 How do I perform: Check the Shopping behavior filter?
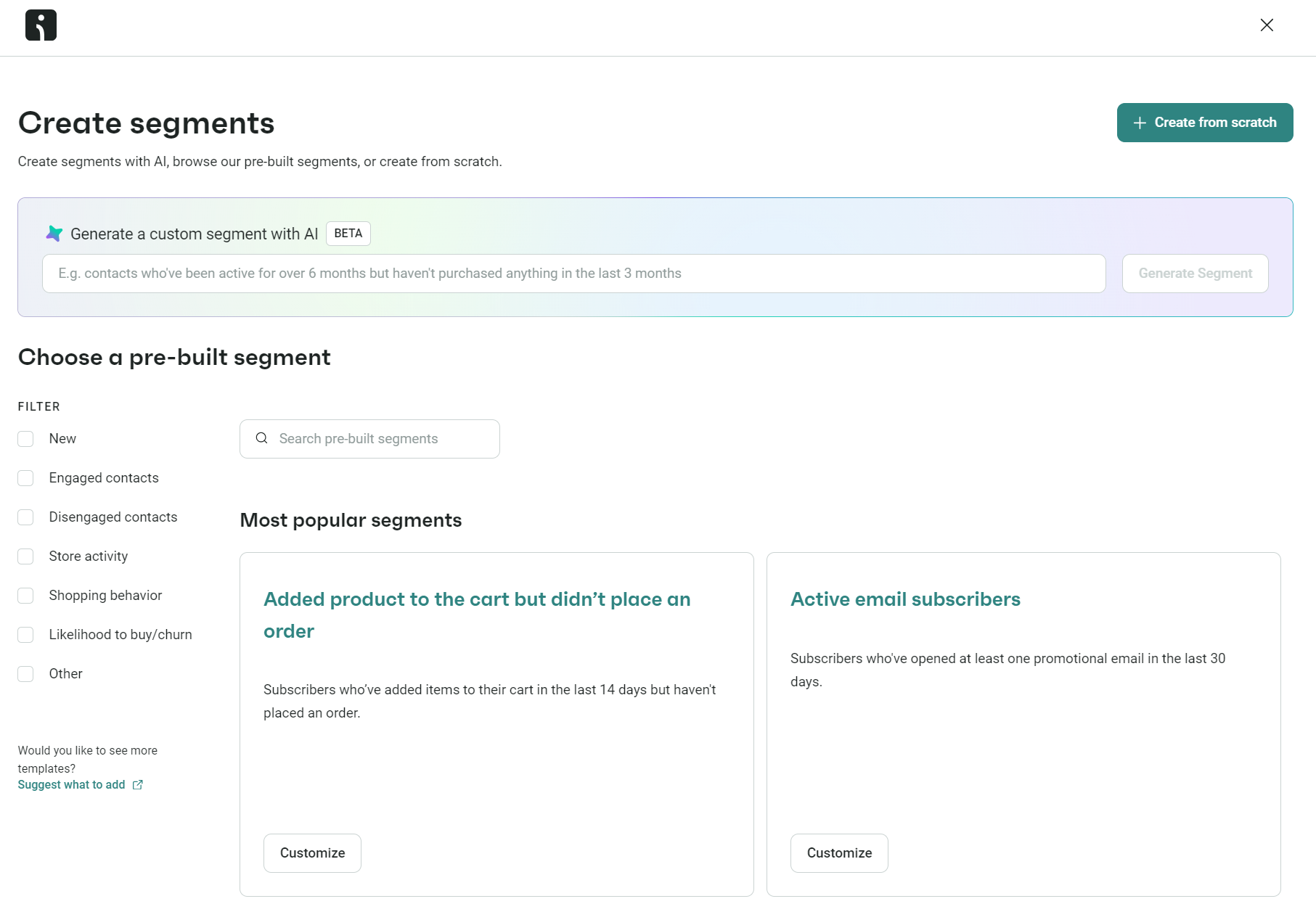pyautogui.click(x=25, y=595)
